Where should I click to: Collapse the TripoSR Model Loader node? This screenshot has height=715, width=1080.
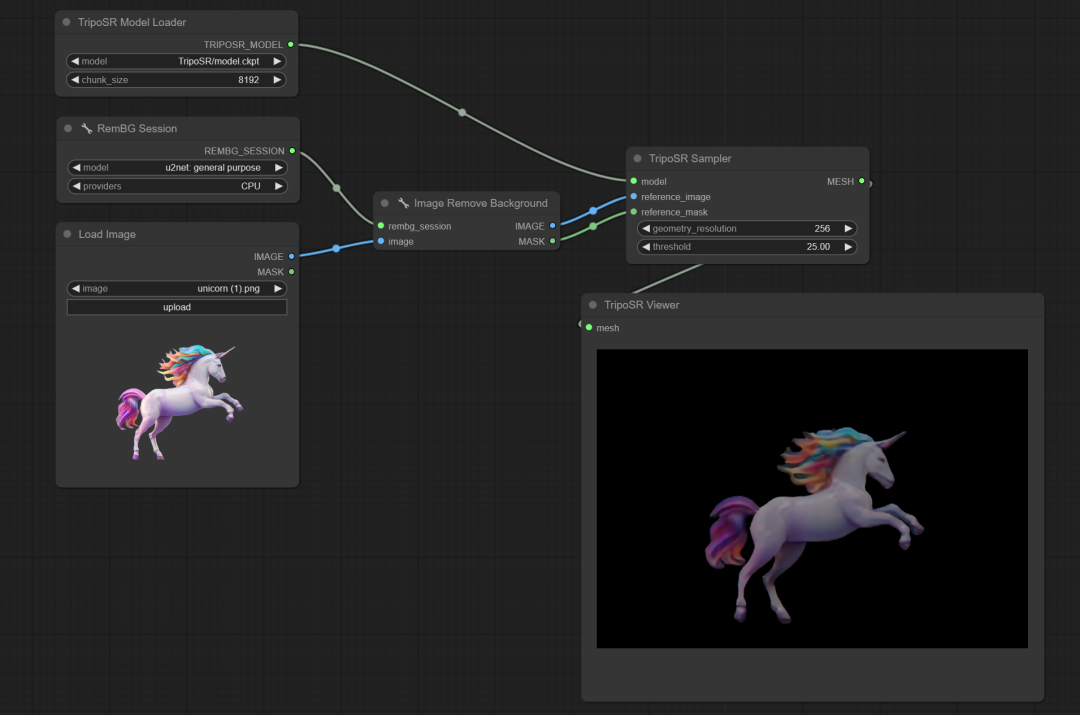[66, 22]
